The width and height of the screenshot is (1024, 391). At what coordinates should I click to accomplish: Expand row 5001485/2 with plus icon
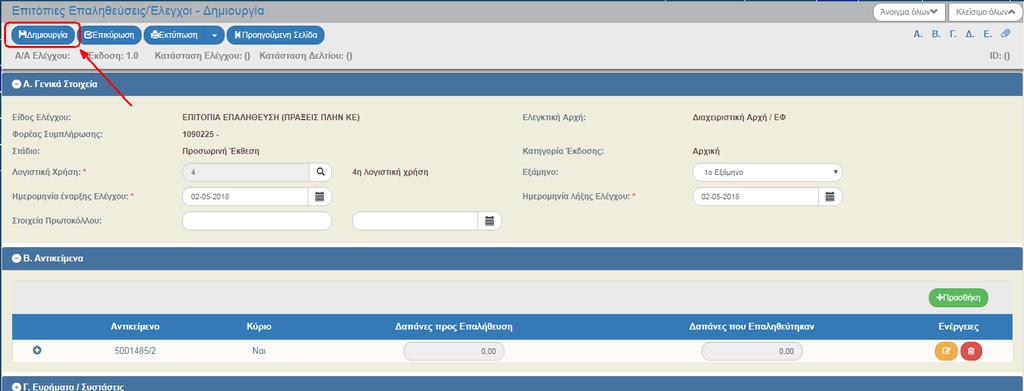[x=37, y=351]
